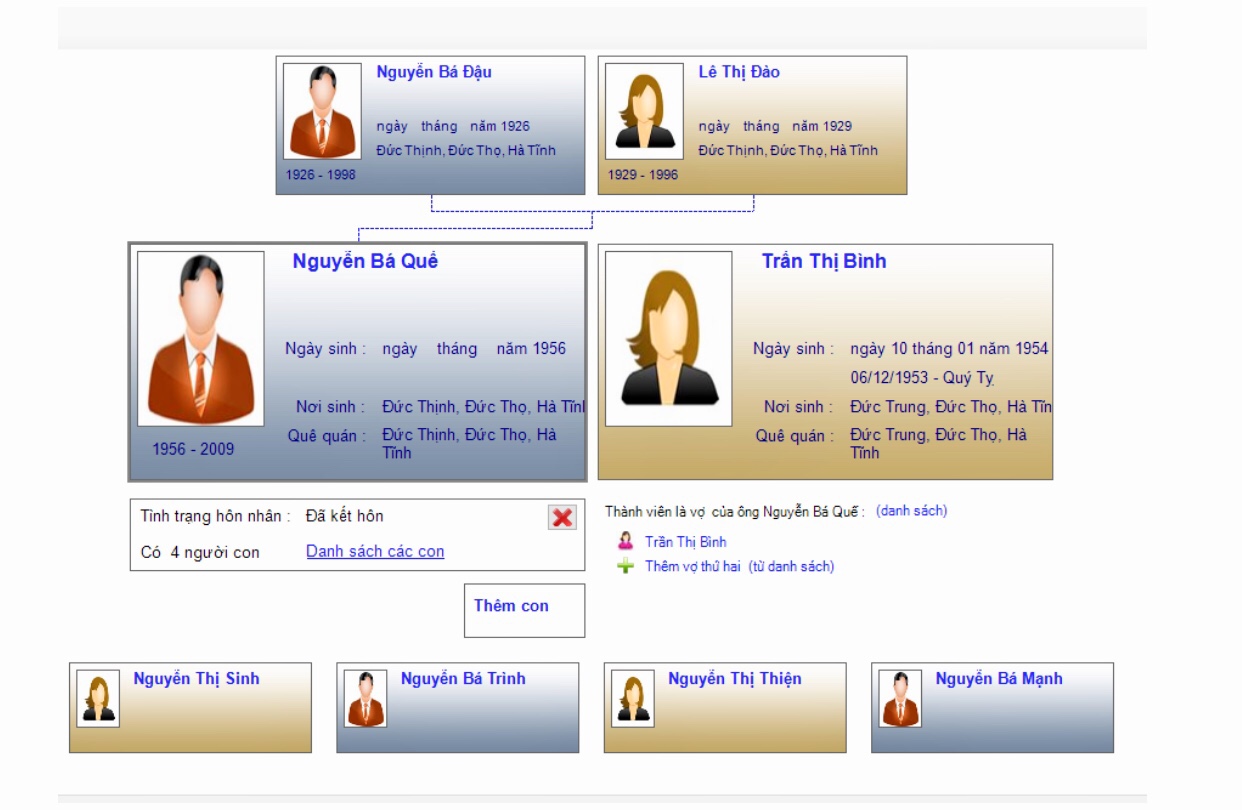
Task: Click Nguyễn Bá Đậu's avatar photo
Action: point(322,111)
